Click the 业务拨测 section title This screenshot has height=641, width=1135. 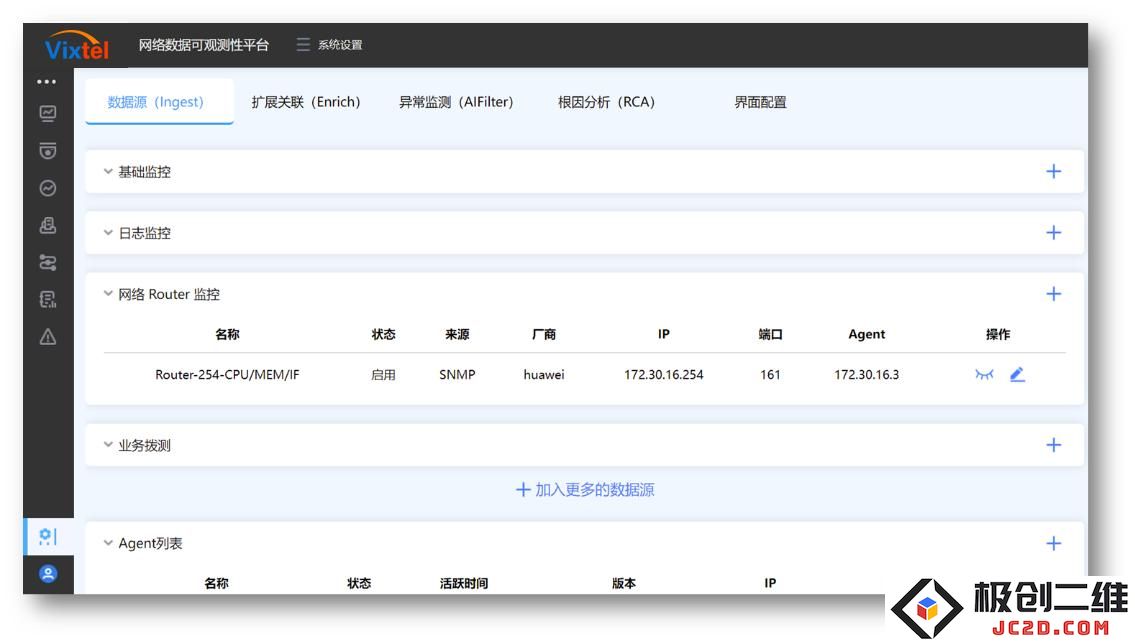145,445
